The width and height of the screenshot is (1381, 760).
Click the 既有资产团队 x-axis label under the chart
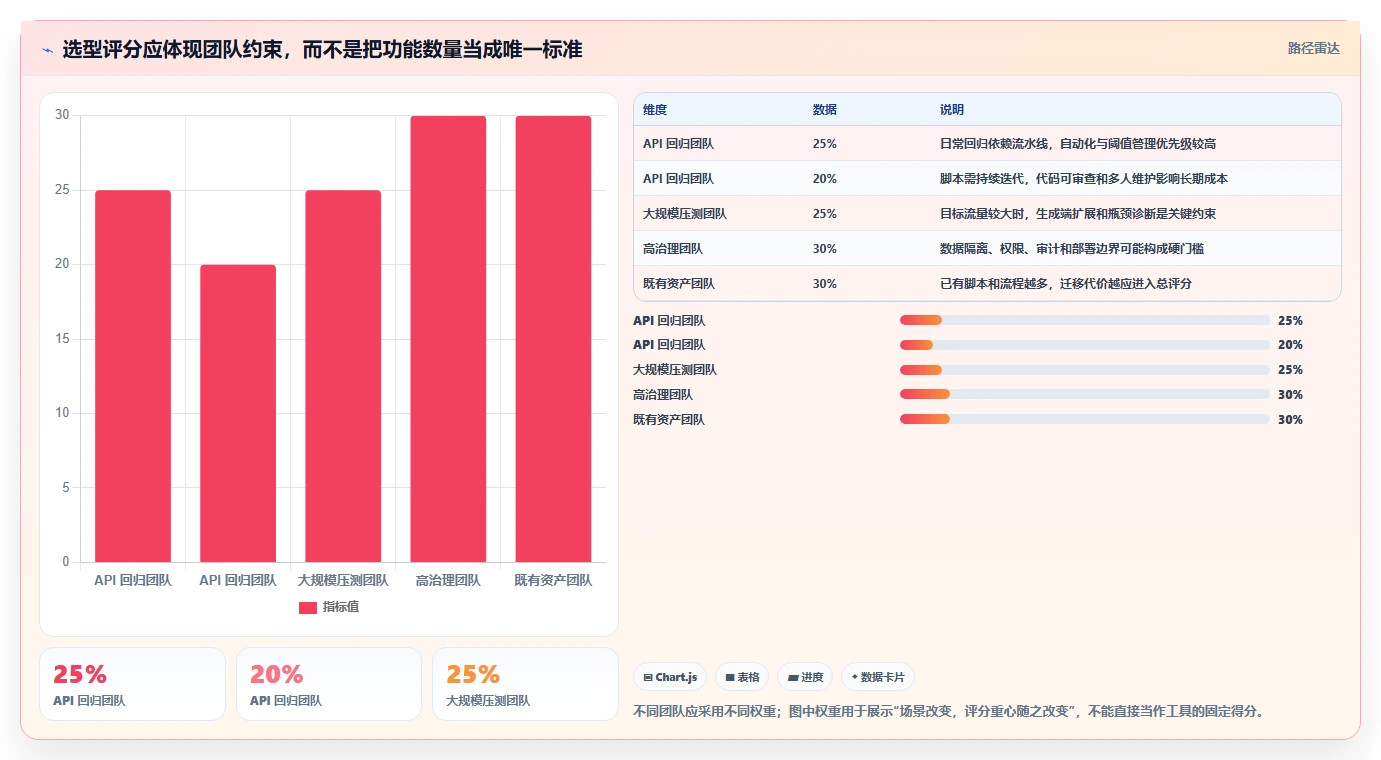(553, 580)
